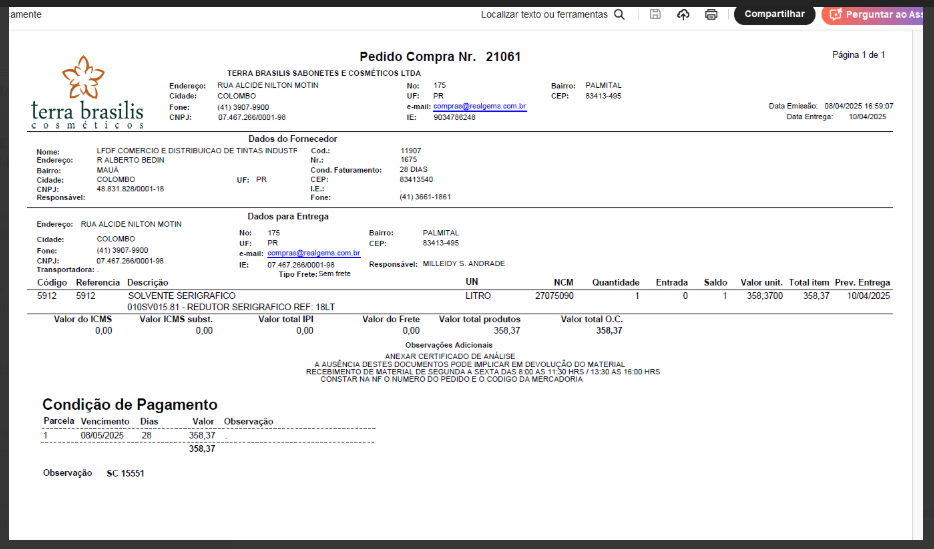Click the cloud upload icon

coord(683,15)
